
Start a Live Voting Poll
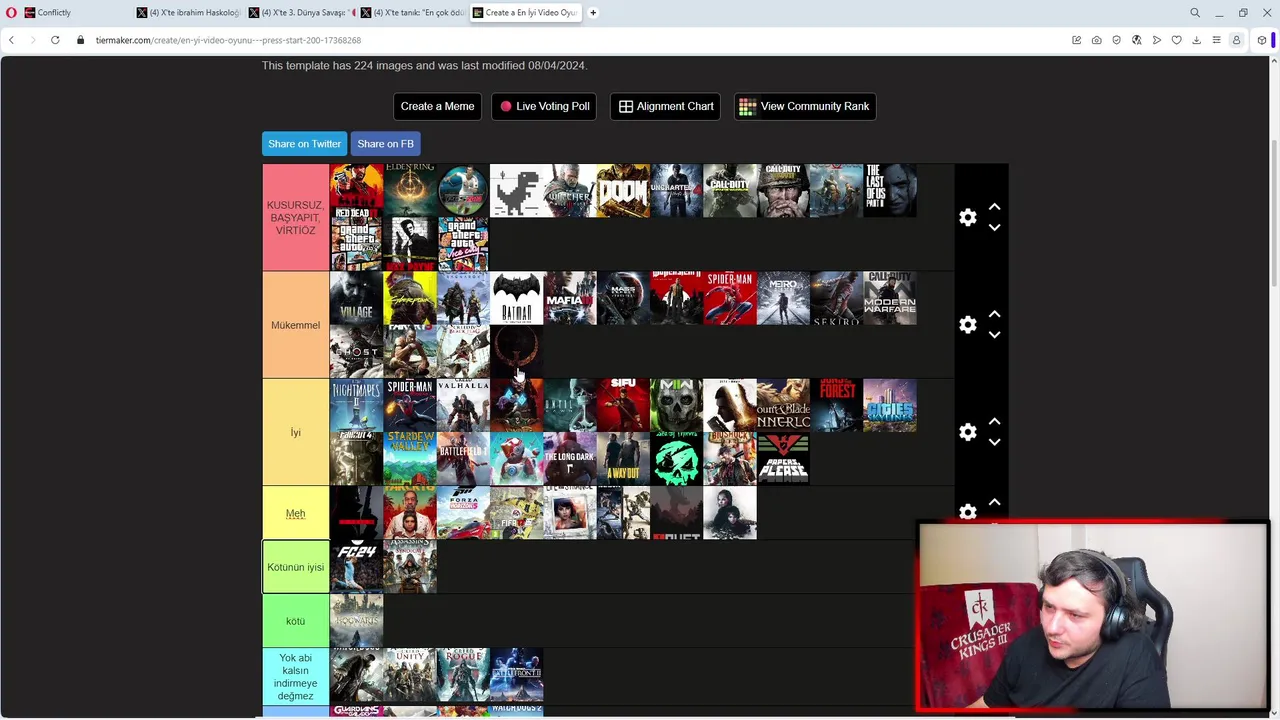point(544,106)
